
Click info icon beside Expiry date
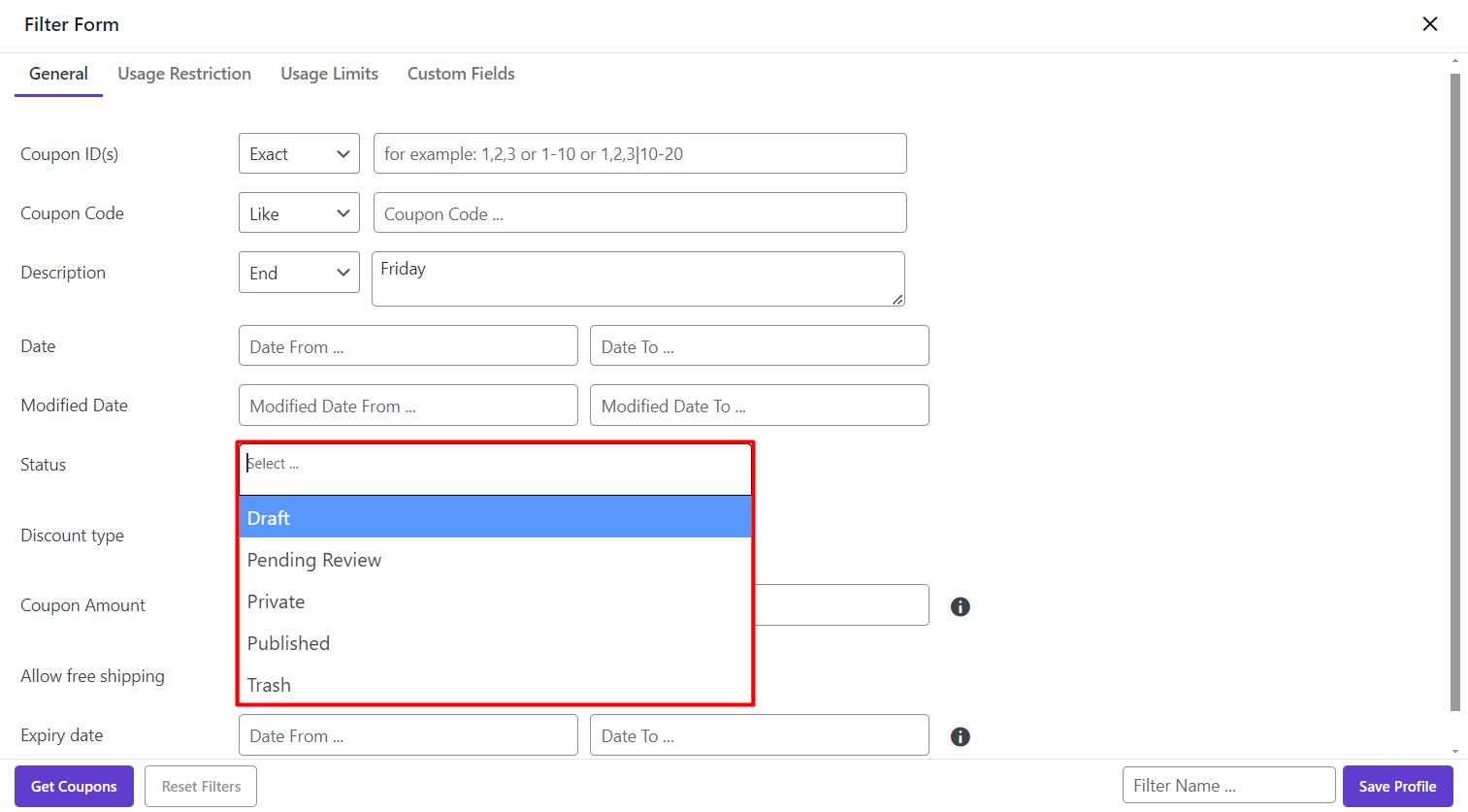click(x=960, y=736)
